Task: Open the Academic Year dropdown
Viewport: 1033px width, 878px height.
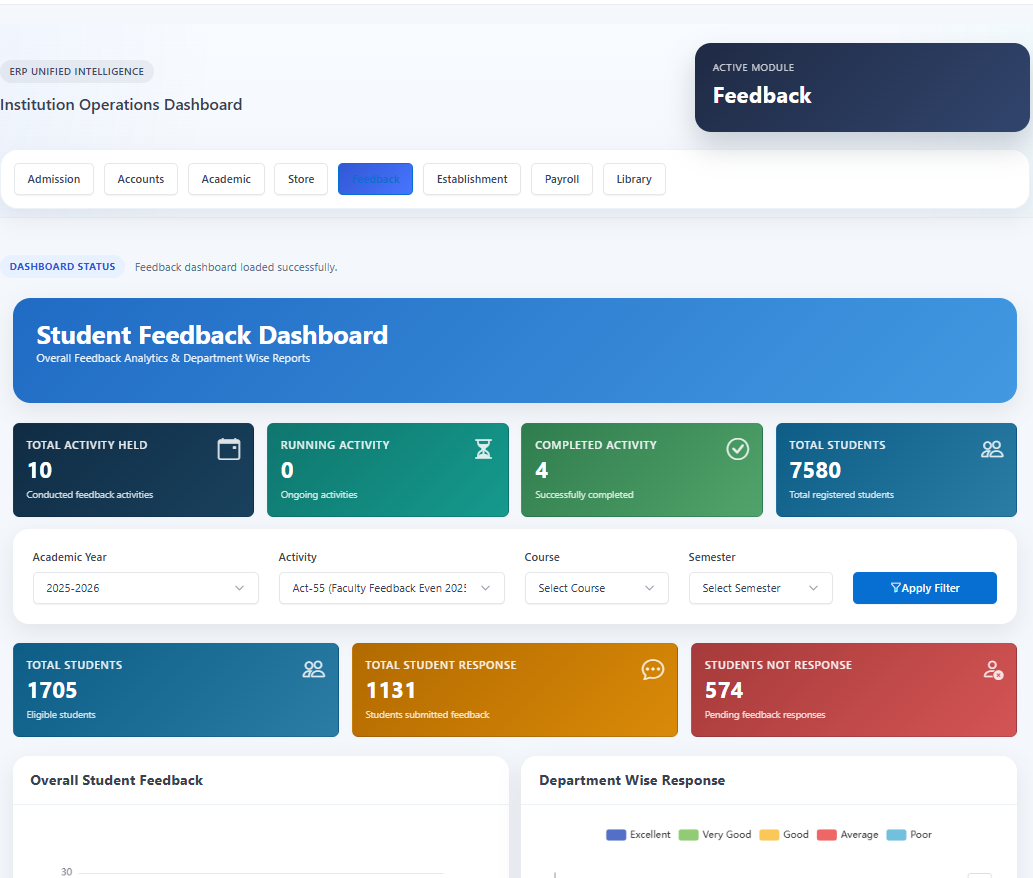Action: point(146,588)
